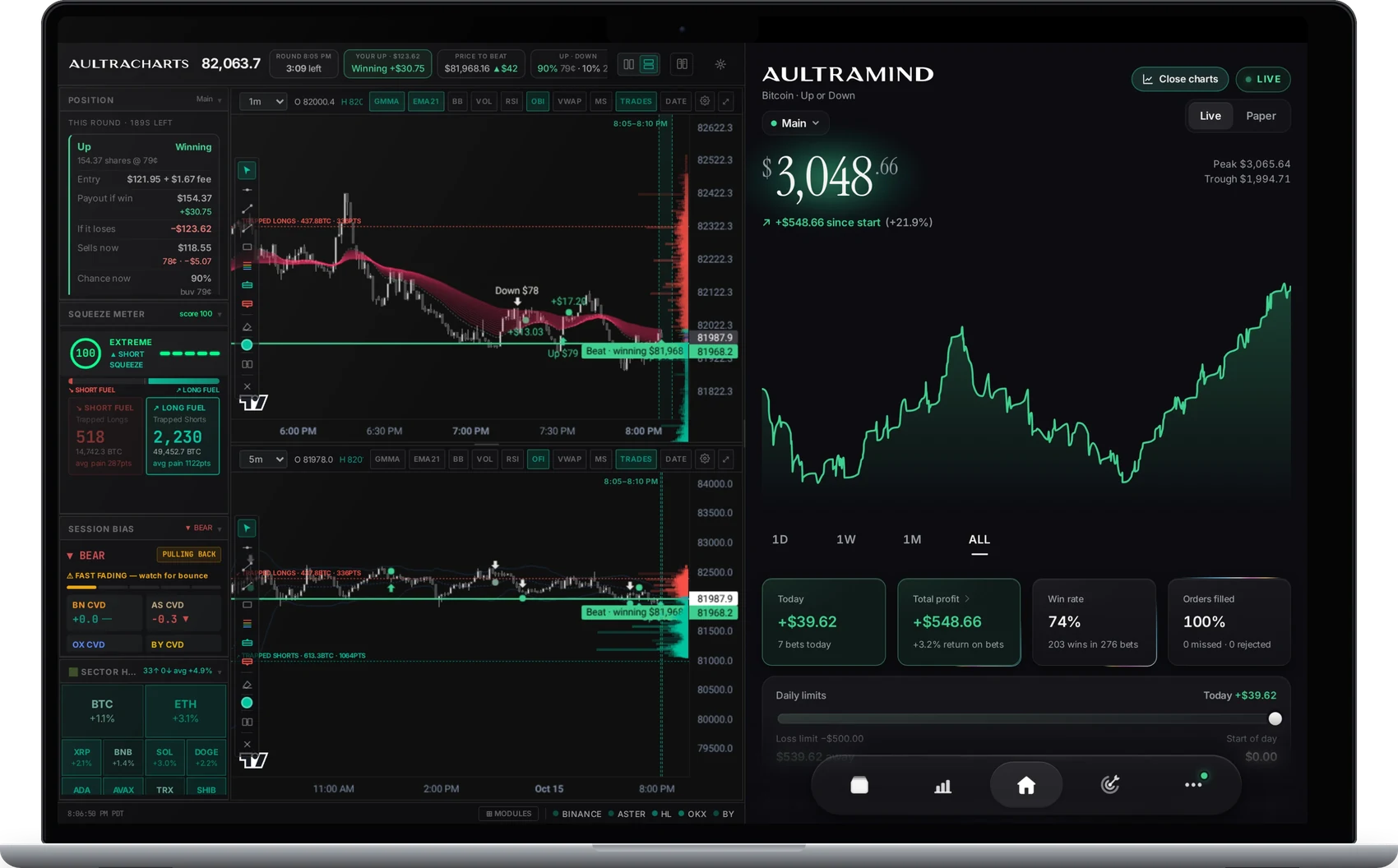Open the bar chart stats tab
Viewport: 1398px width, 868px height.
943,786
